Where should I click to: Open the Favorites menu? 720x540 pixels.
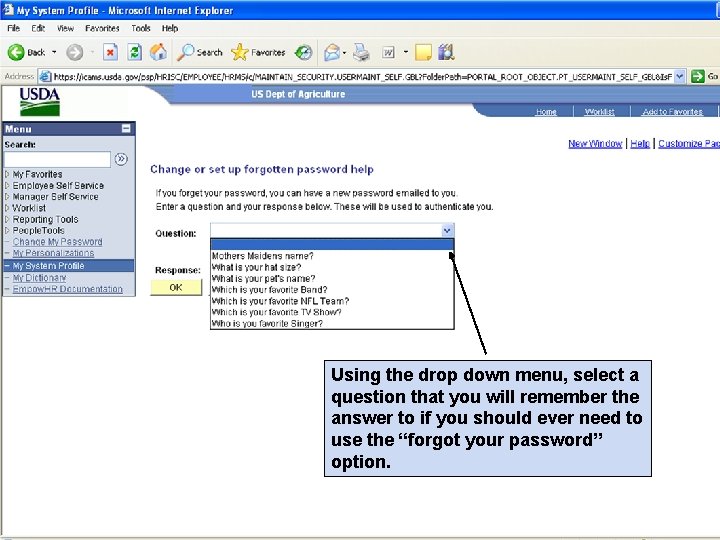[x=102, y=28]
